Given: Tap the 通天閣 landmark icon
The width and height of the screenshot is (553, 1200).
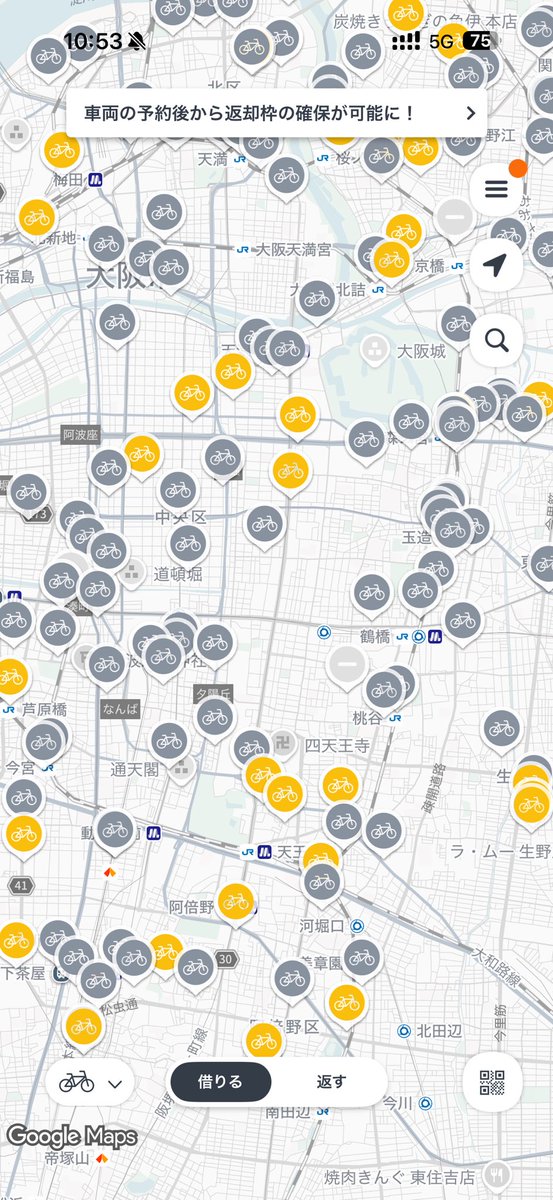Looking at the screenshot, I should 182,769.
